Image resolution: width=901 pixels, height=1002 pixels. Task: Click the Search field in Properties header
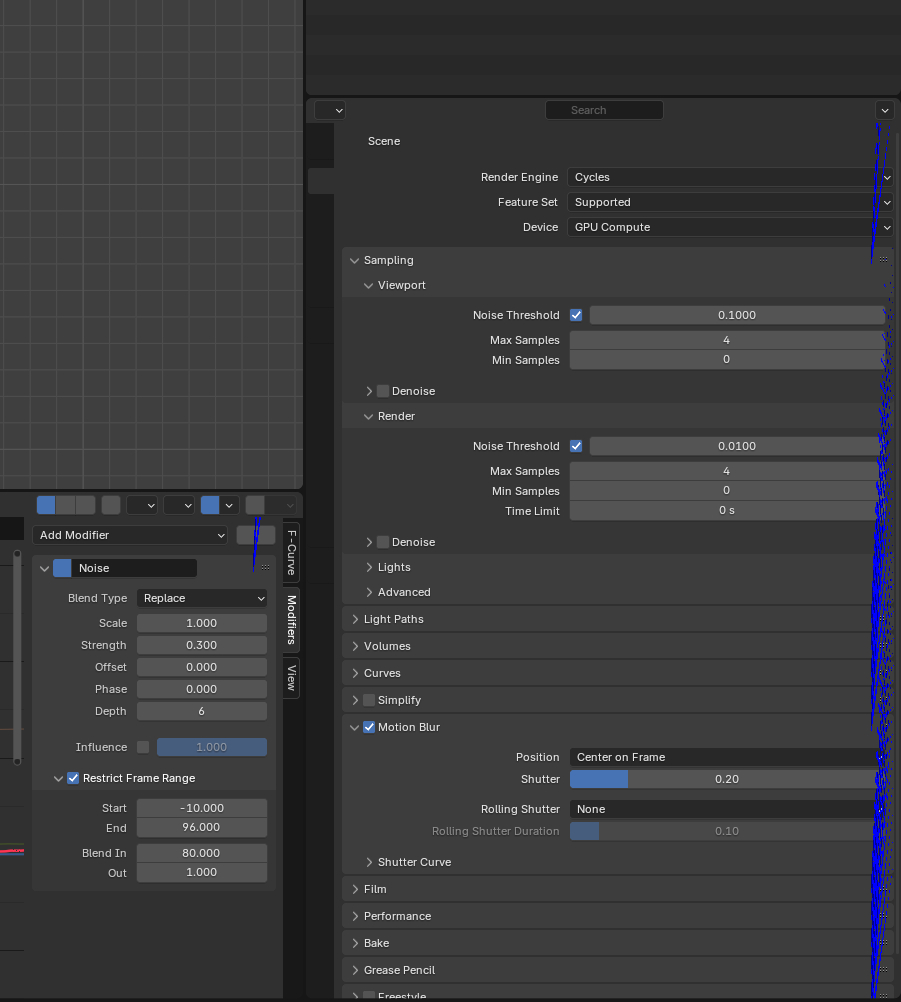click(604, 110)
